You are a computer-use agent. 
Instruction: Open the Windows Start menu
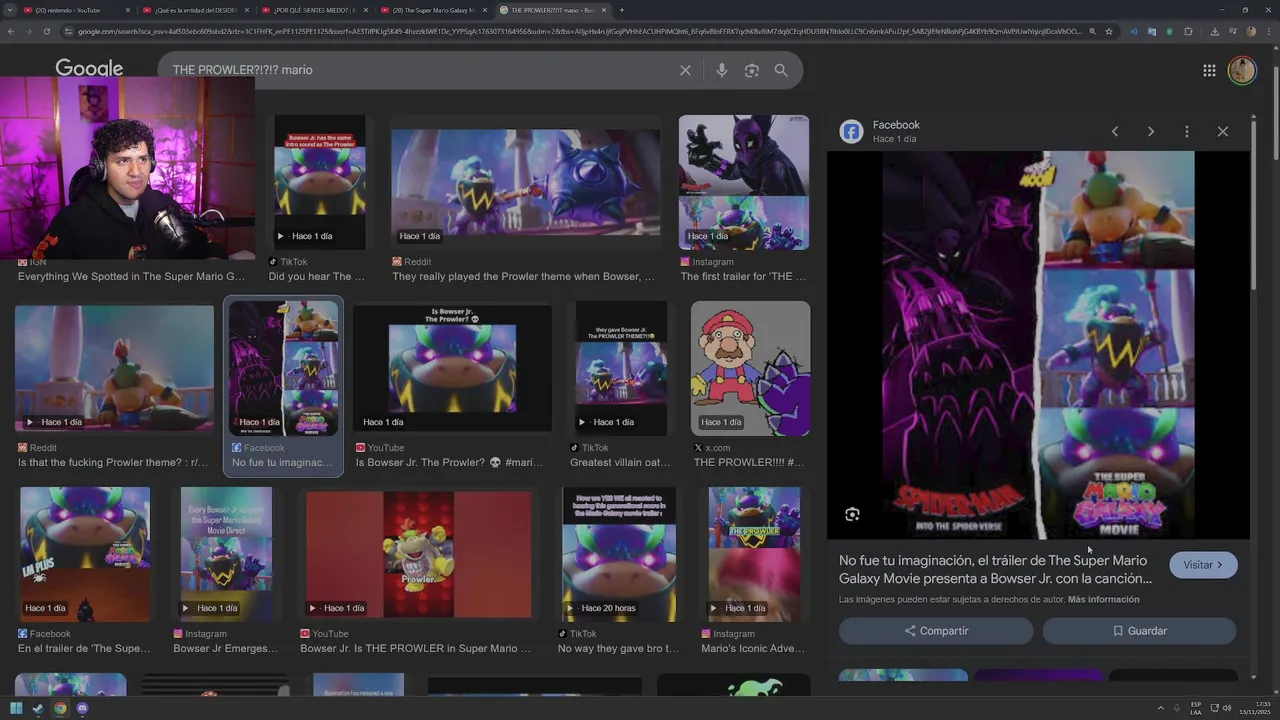click(16, 708)
